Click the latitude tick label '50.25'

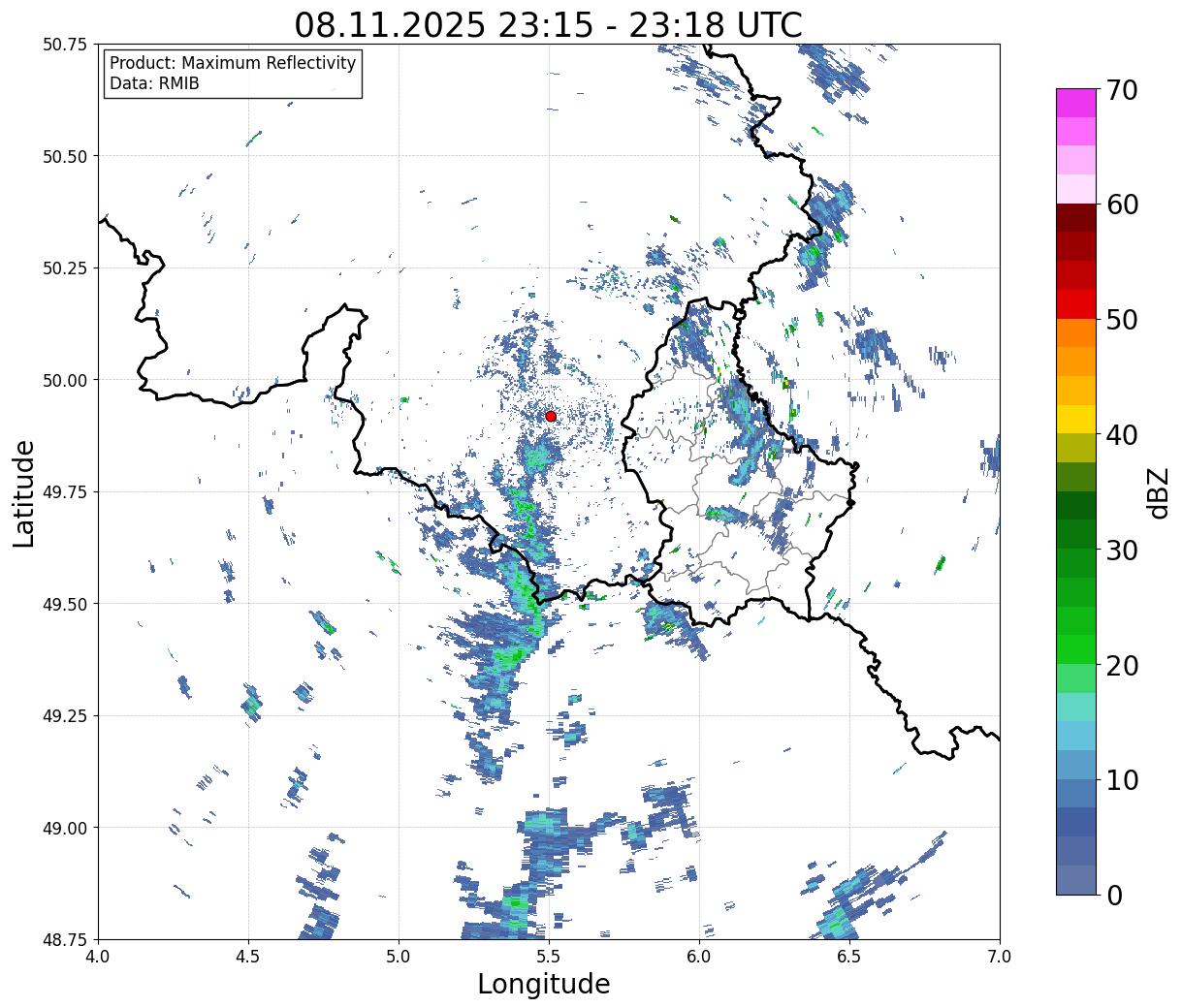point(65,268)
